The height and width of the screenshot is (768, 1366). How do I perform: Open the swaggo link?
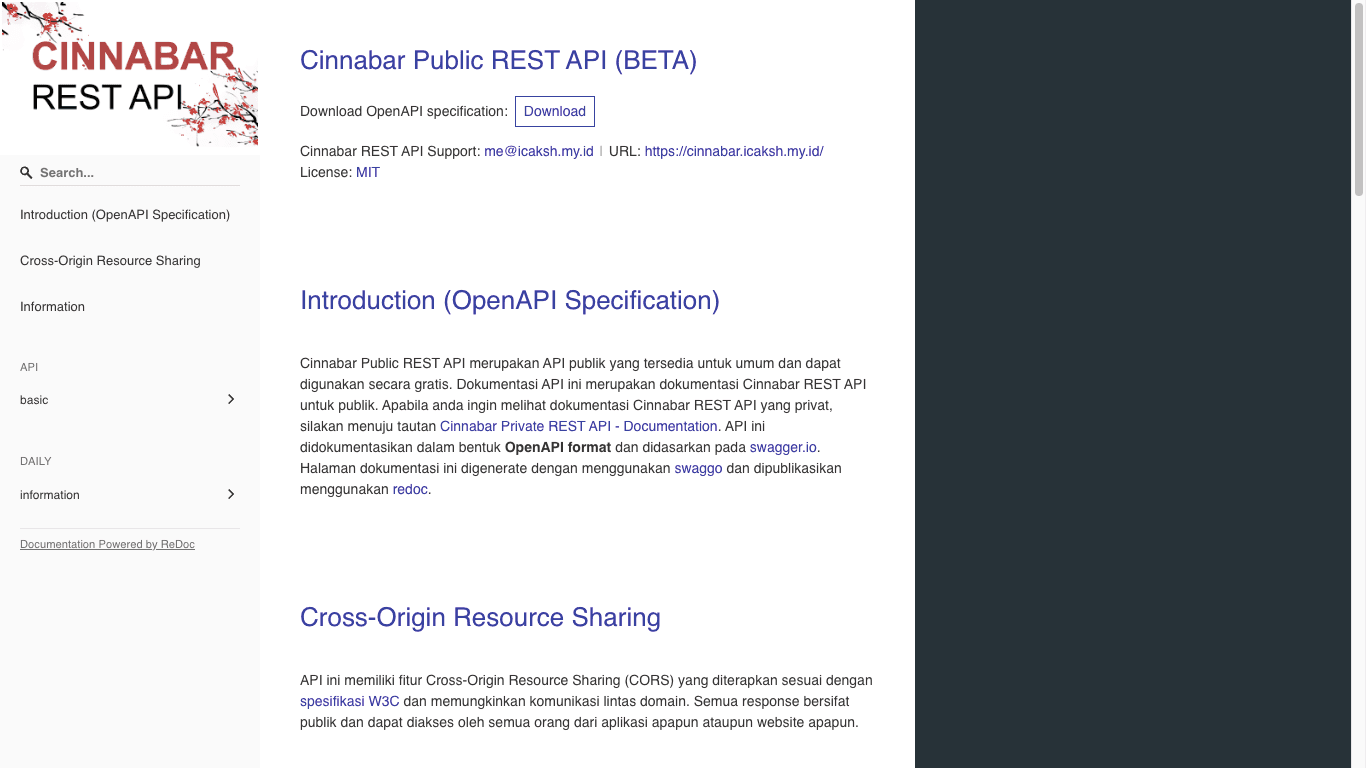tap(698, 468)
